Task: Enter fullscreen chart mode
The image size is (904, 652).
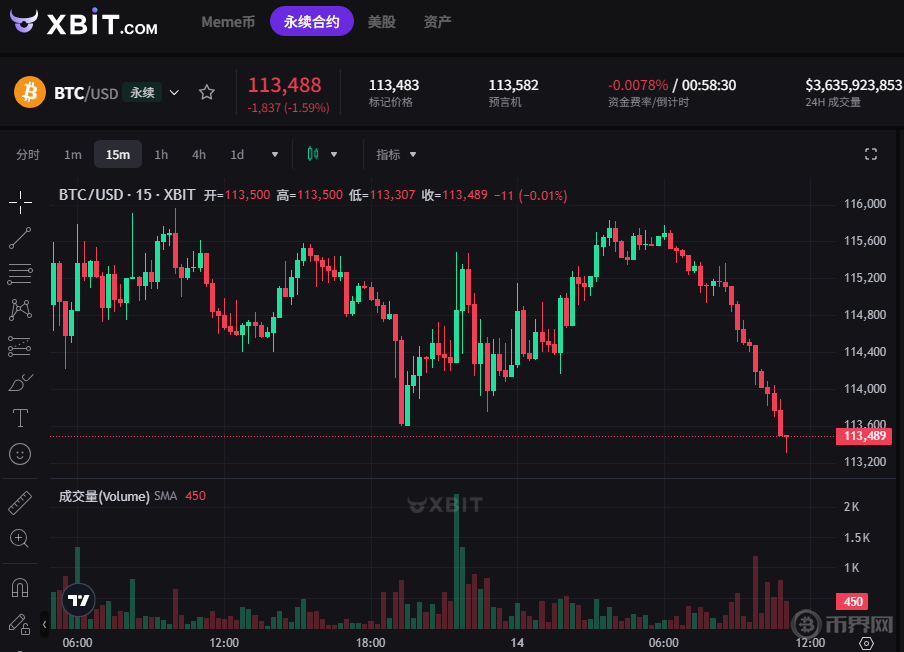Action: pos(871,154)
